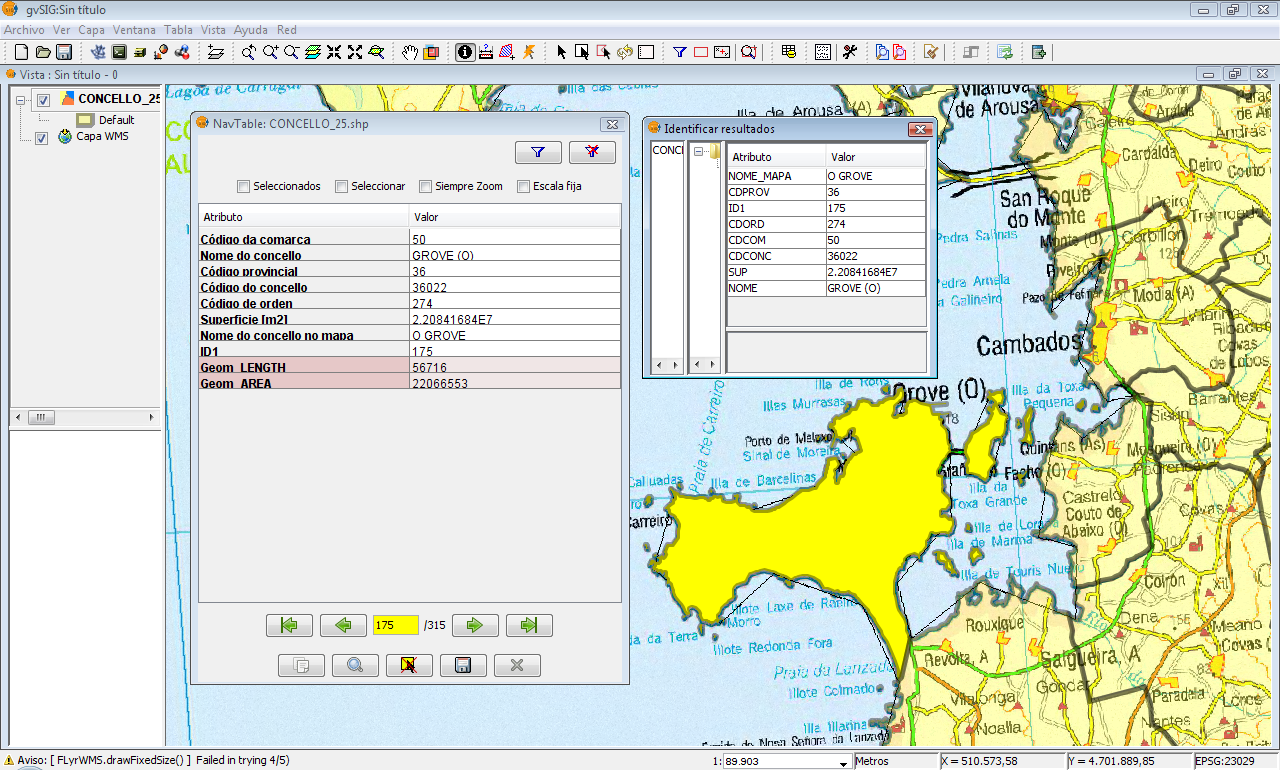The image size is (1280, 770).
Task: Select Capa WMS layer name
Action: coord(103,137)
